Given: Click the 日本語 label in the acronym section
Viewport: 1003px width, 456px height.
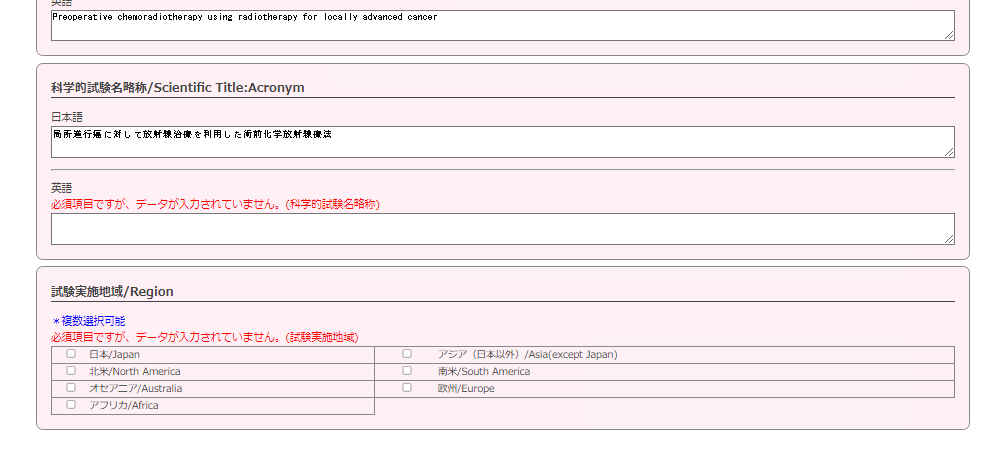Looking at the screenshot, I should click(x=67, y=117).
